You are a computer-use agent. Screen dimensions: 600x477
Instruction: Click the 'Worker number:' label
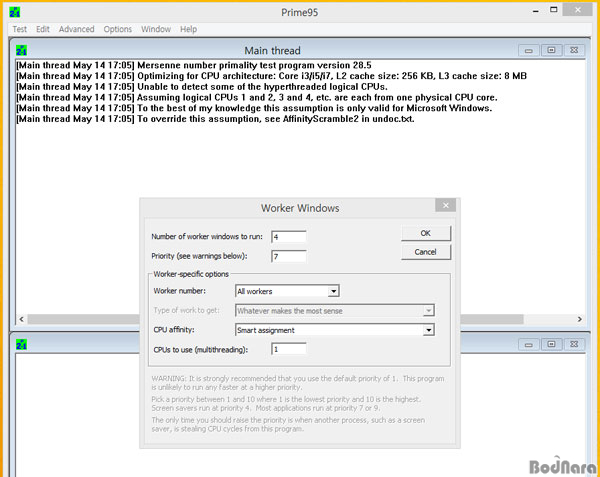[179, 291]
